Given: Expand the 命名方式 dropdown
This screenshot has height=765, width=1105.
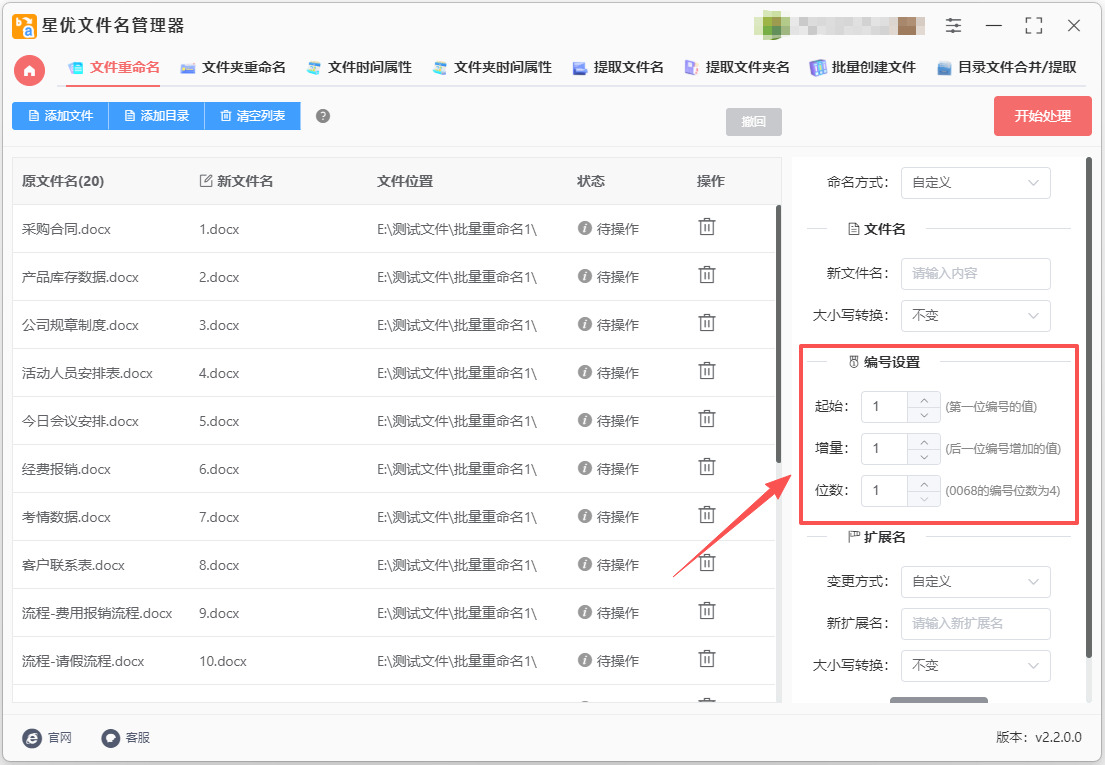Looking at the screenshot, I should pos(975,183).
